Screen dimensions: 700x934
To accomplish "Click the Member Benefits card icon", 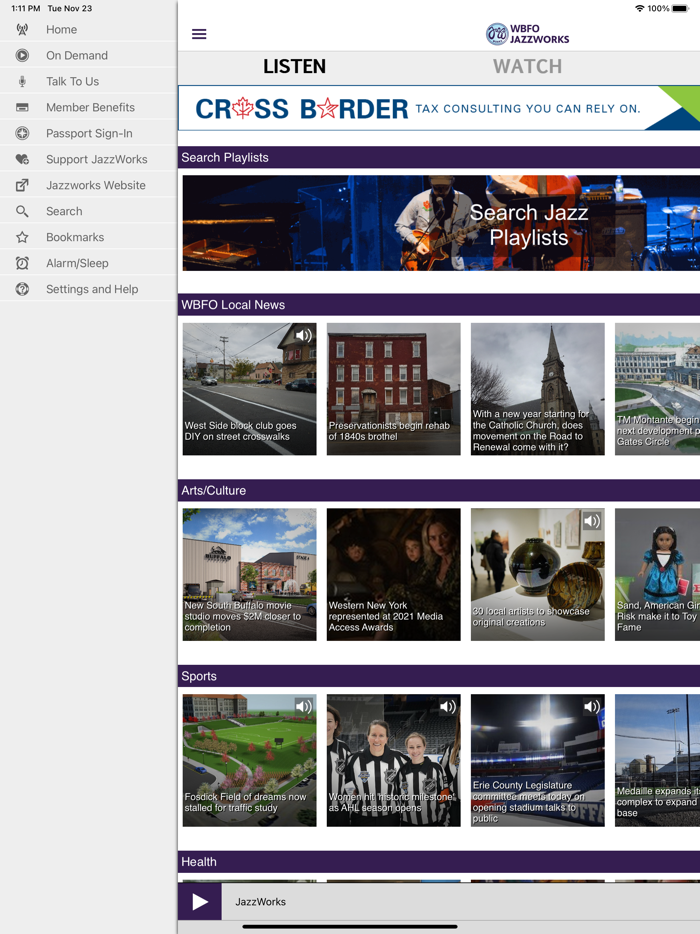I will (22, 108).
